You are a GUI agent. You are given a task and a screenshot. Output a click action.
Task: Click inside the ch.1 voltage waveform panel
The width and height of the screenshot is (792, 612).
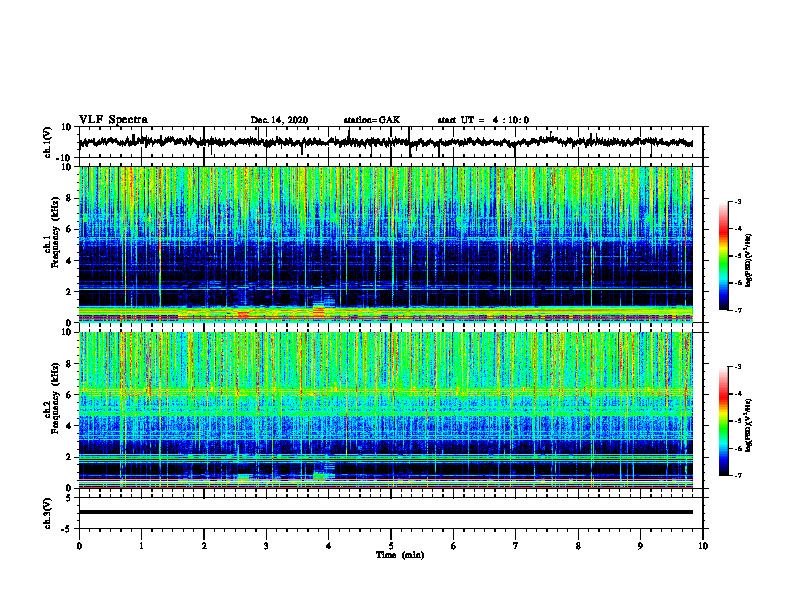(390, 142)
